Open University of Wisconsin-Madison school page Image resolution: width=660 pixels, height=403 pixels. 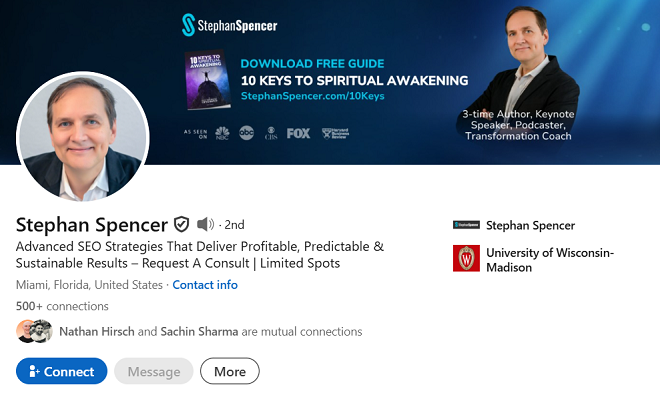click(x=550, y=260)
